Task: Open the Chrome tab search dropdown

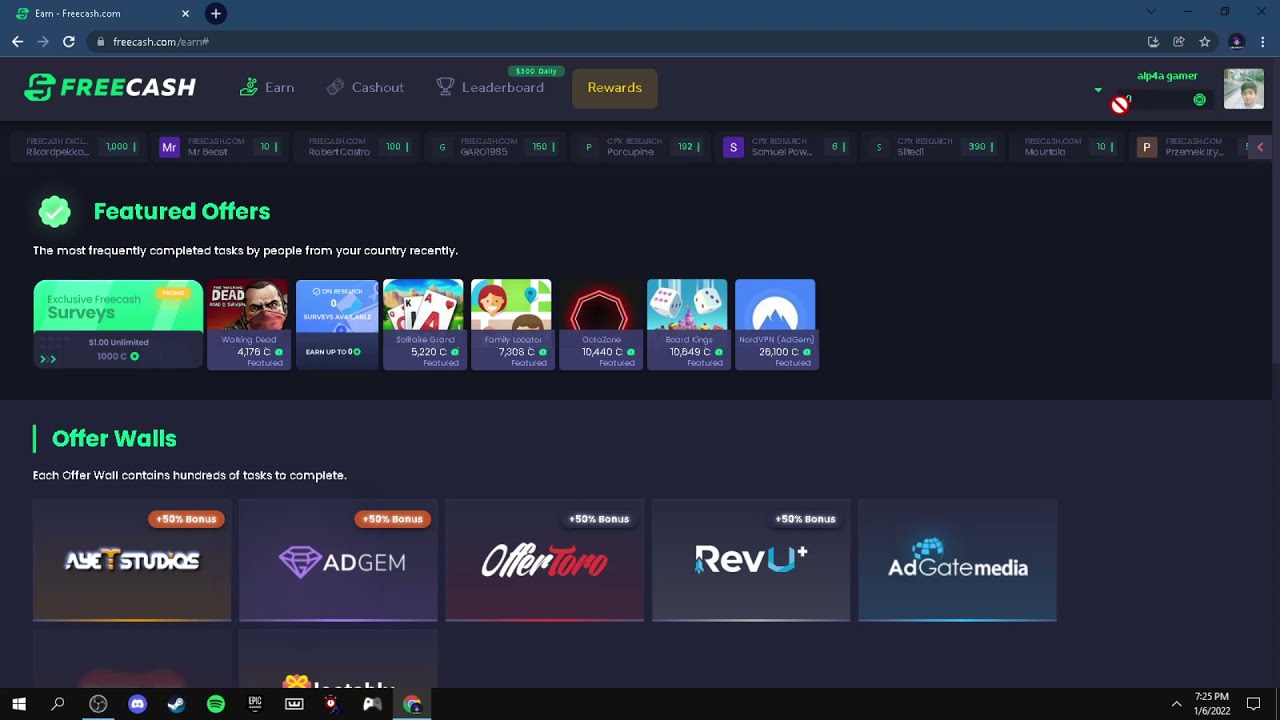Action: pos(1151,12)
